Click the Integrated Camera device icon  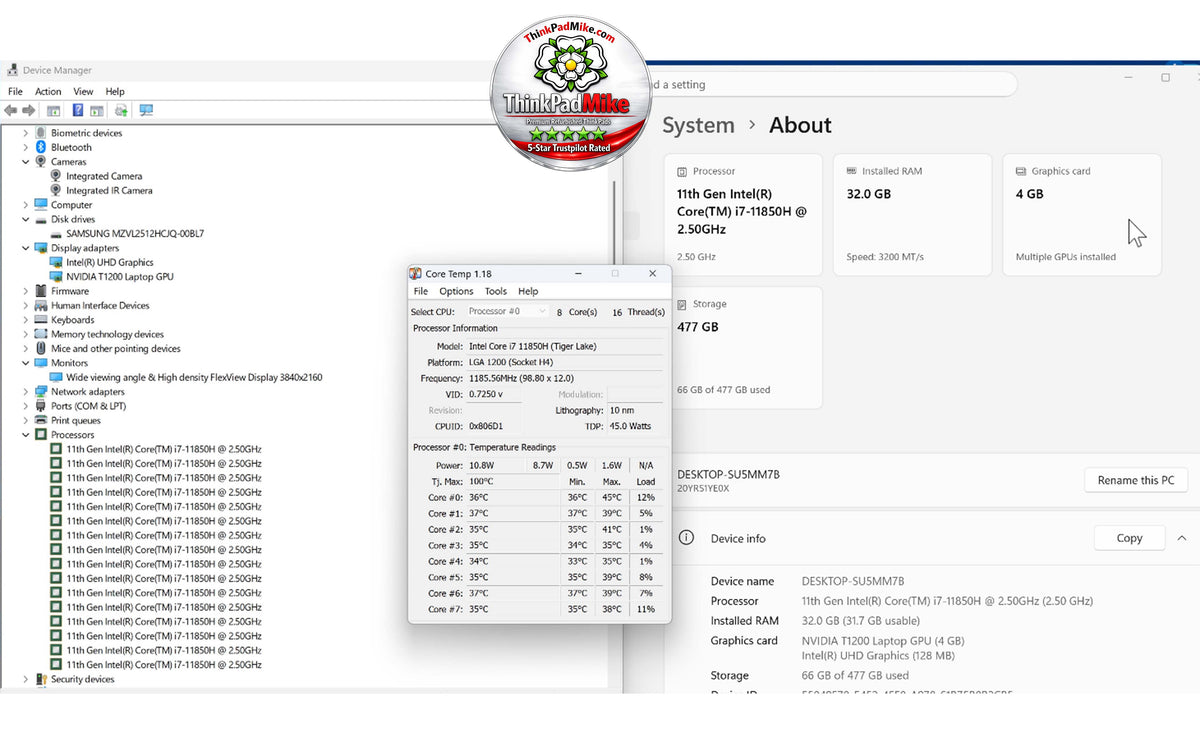click(x=56, y=176)
